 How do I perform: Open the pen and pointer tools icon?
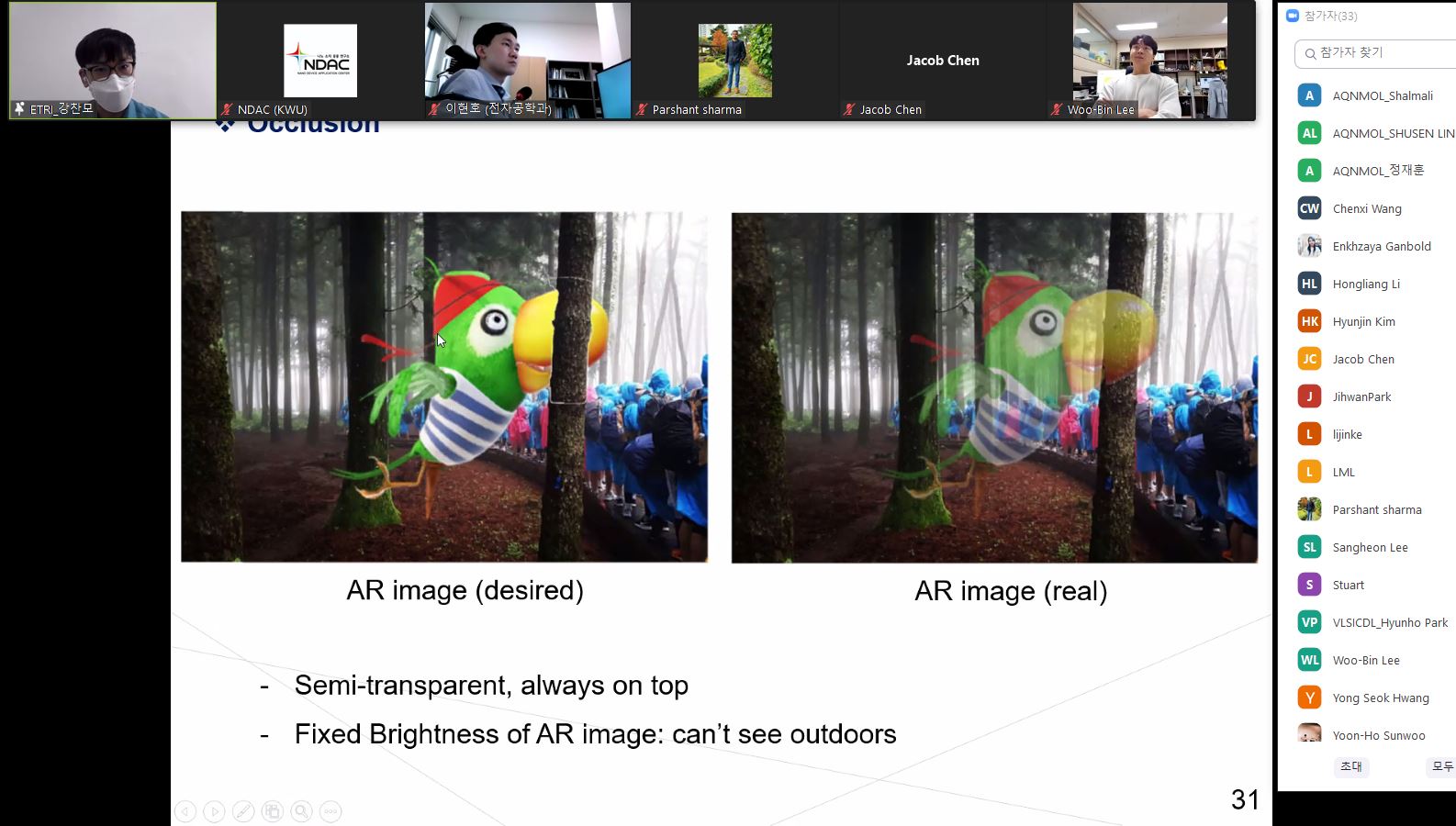[x=243, y=811]
